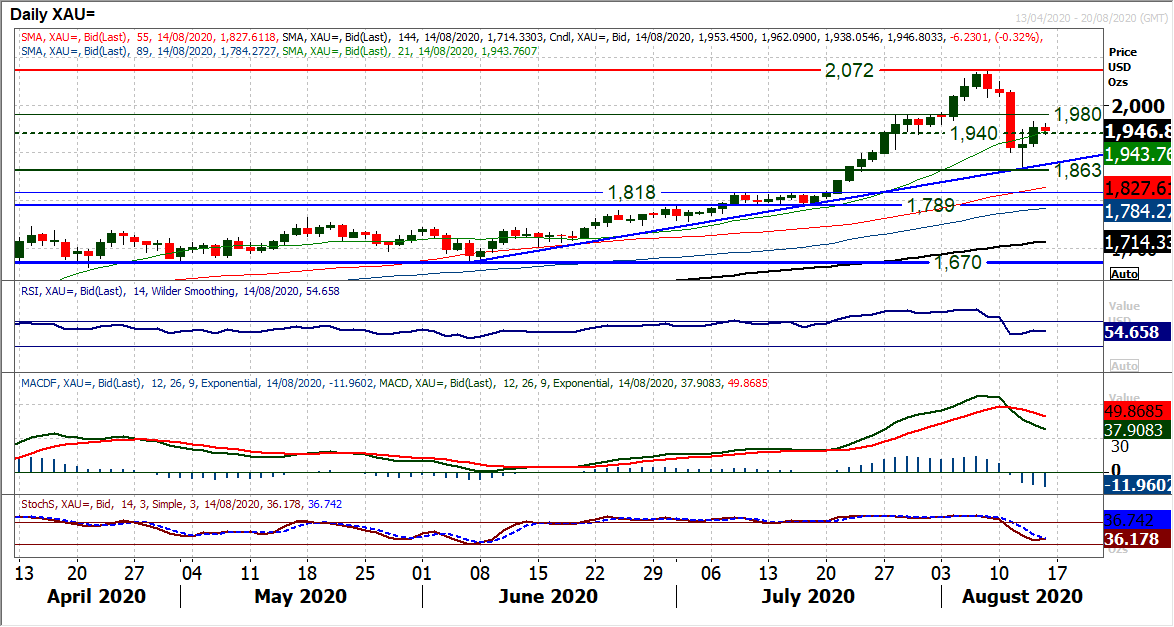Click the 1,670 support label
1174x627 pixels.
(958, 262)
